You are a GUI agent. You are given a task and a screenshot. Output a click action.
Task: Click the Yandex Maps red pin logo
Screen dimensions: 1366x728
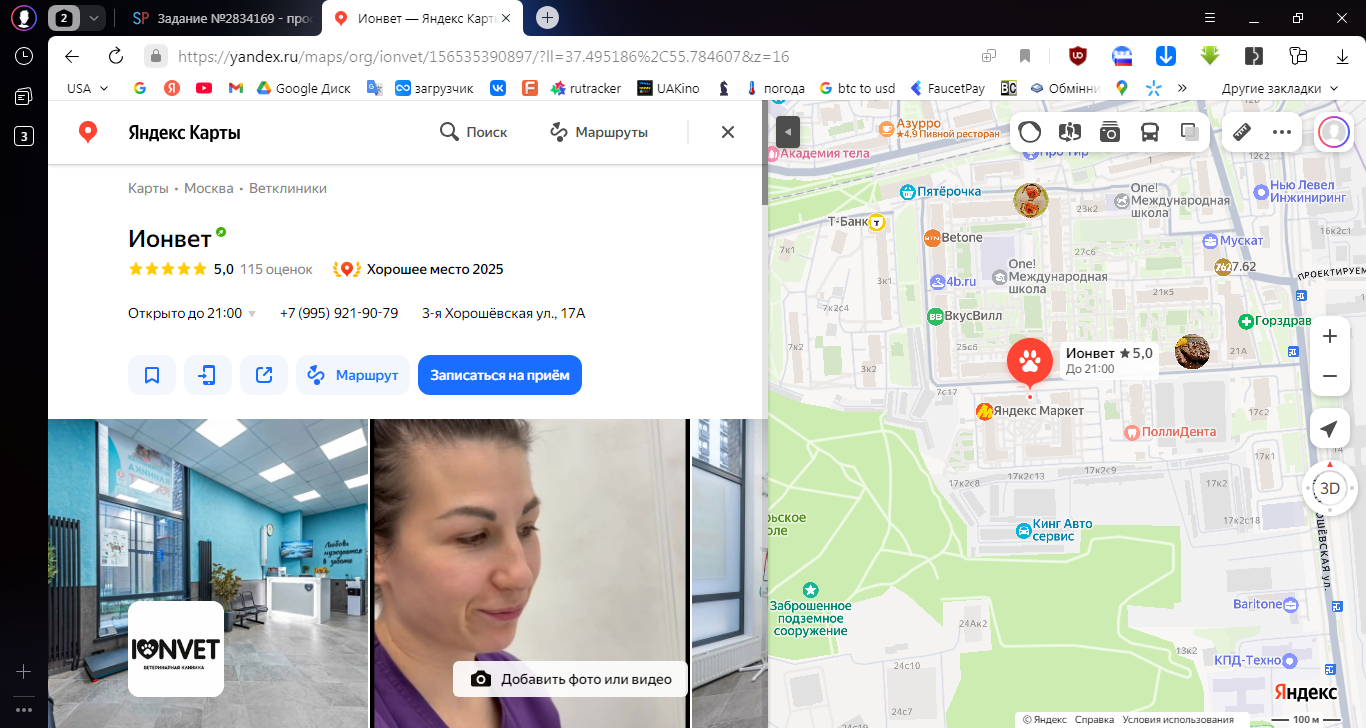pyautogui.click(x=88, y=132)
